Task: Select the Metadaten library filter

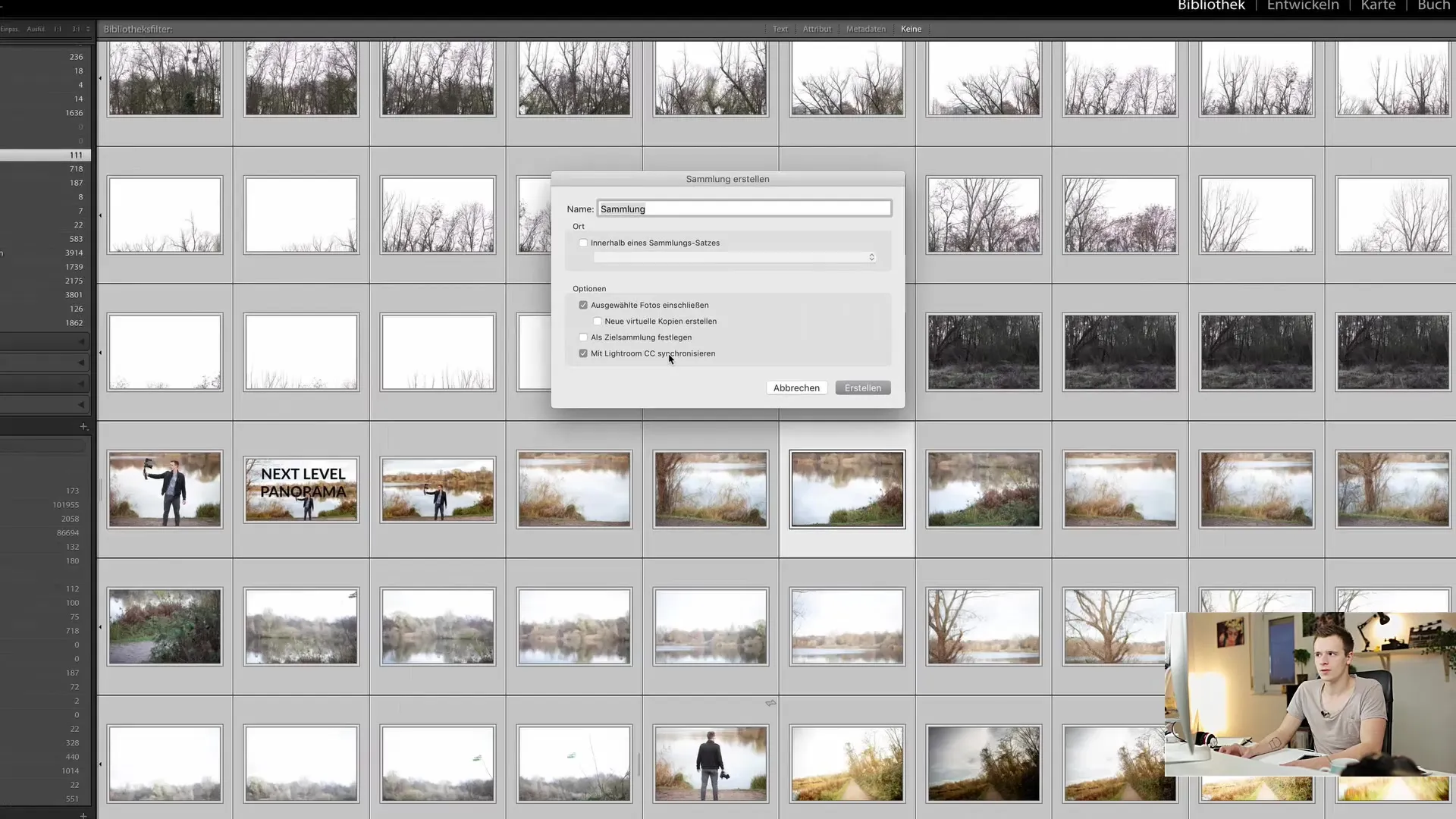Action: click(x=866, y=29)
